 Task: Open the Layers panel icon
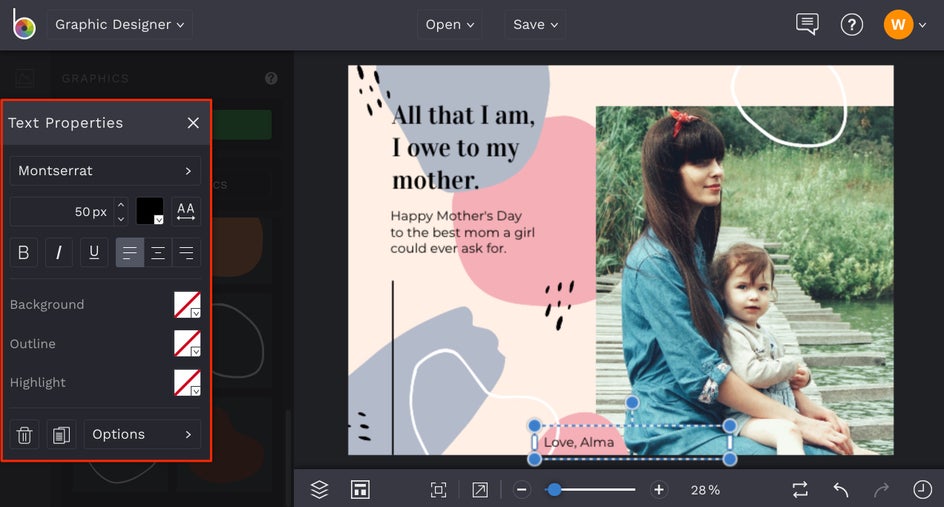click(x=319, y=490)
